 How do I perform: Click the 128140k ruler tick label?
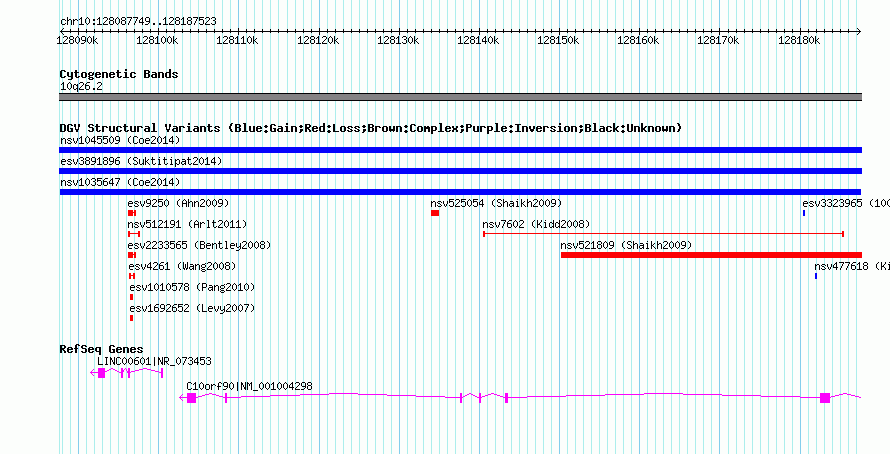[478, 40]
